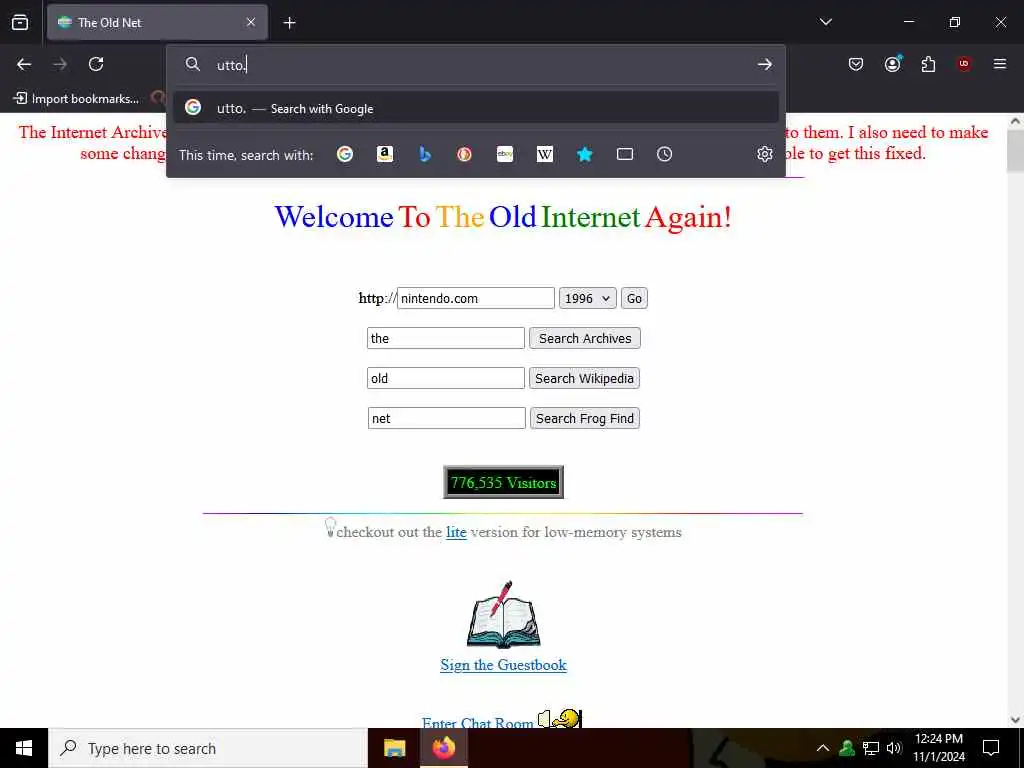Search this time with eBay
The image size is (1024, 768).
point(505,154)
